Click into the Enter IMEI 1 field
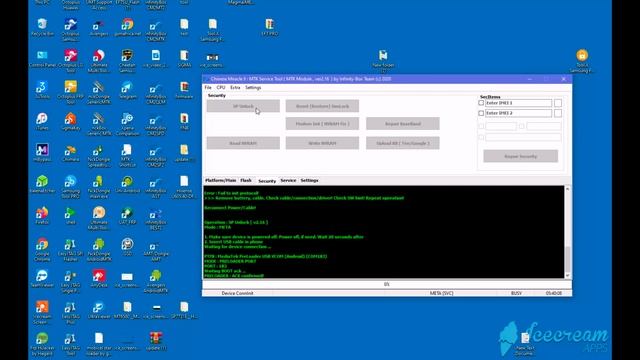Viewport: 640px width, 360px height. [x=518, y=103]
